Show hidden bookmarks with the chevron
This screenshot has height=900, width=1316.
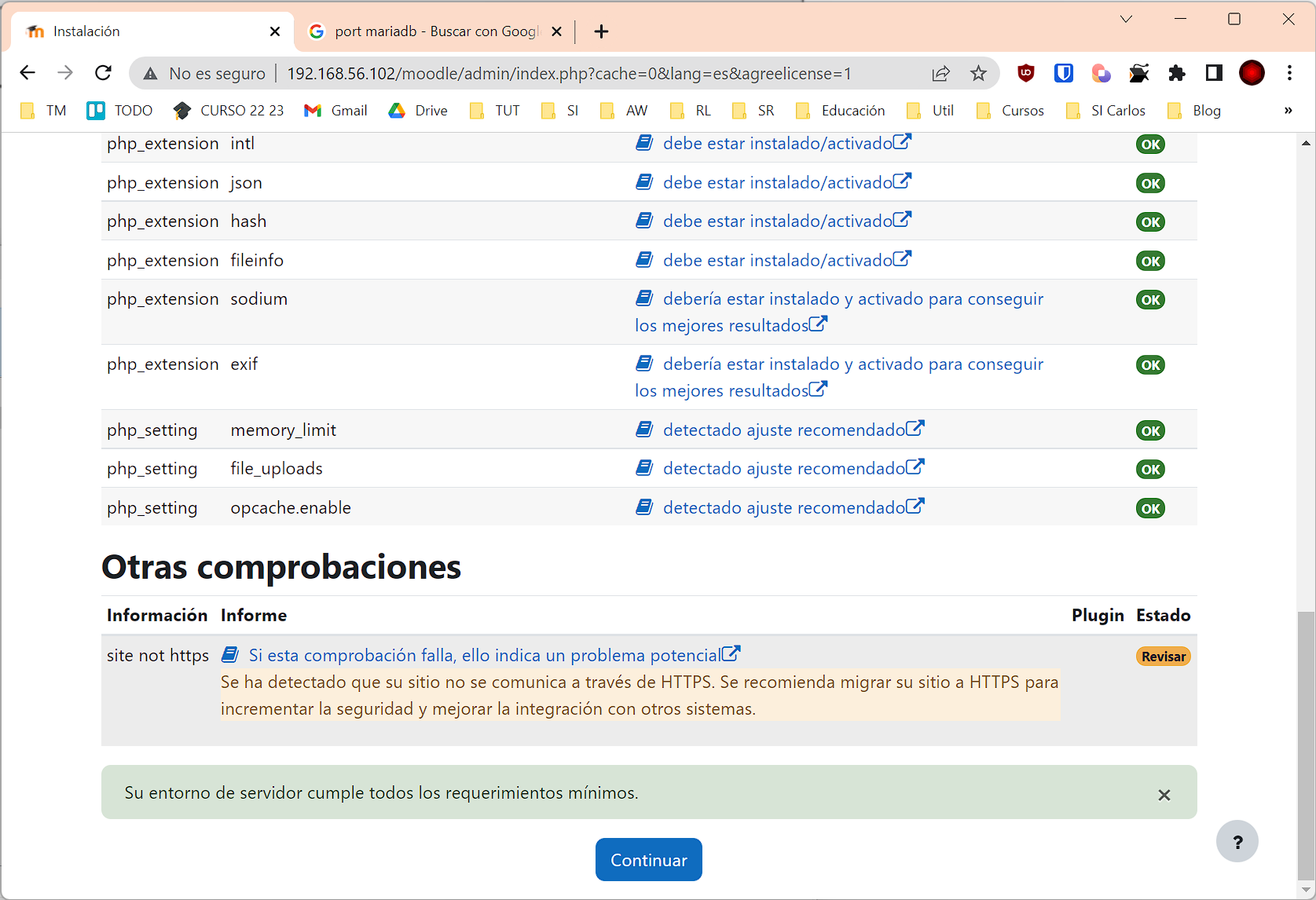[1288, 111]
